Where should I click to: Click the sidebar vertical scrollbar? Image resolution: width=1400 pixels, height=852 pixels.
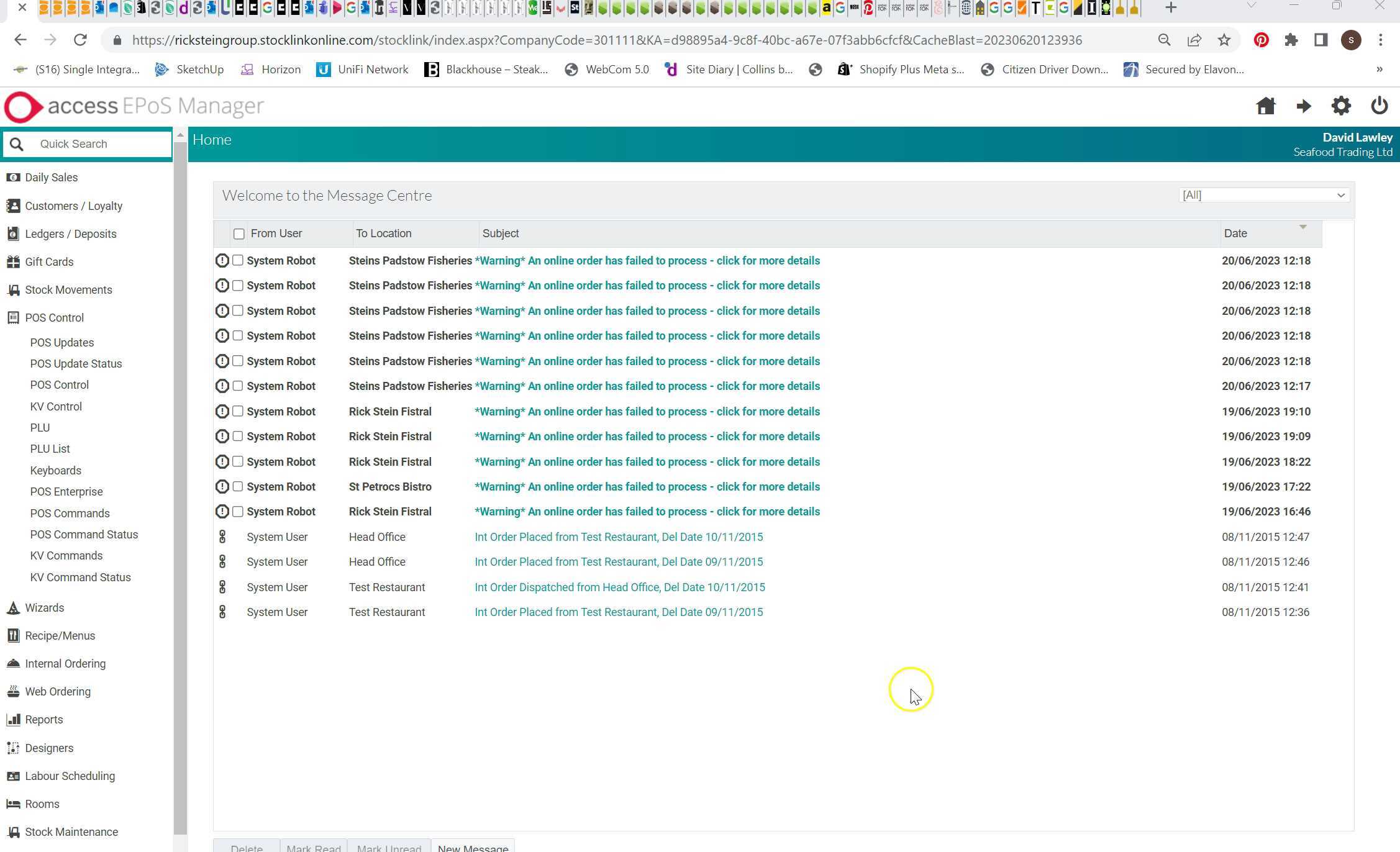click(180, 484)
